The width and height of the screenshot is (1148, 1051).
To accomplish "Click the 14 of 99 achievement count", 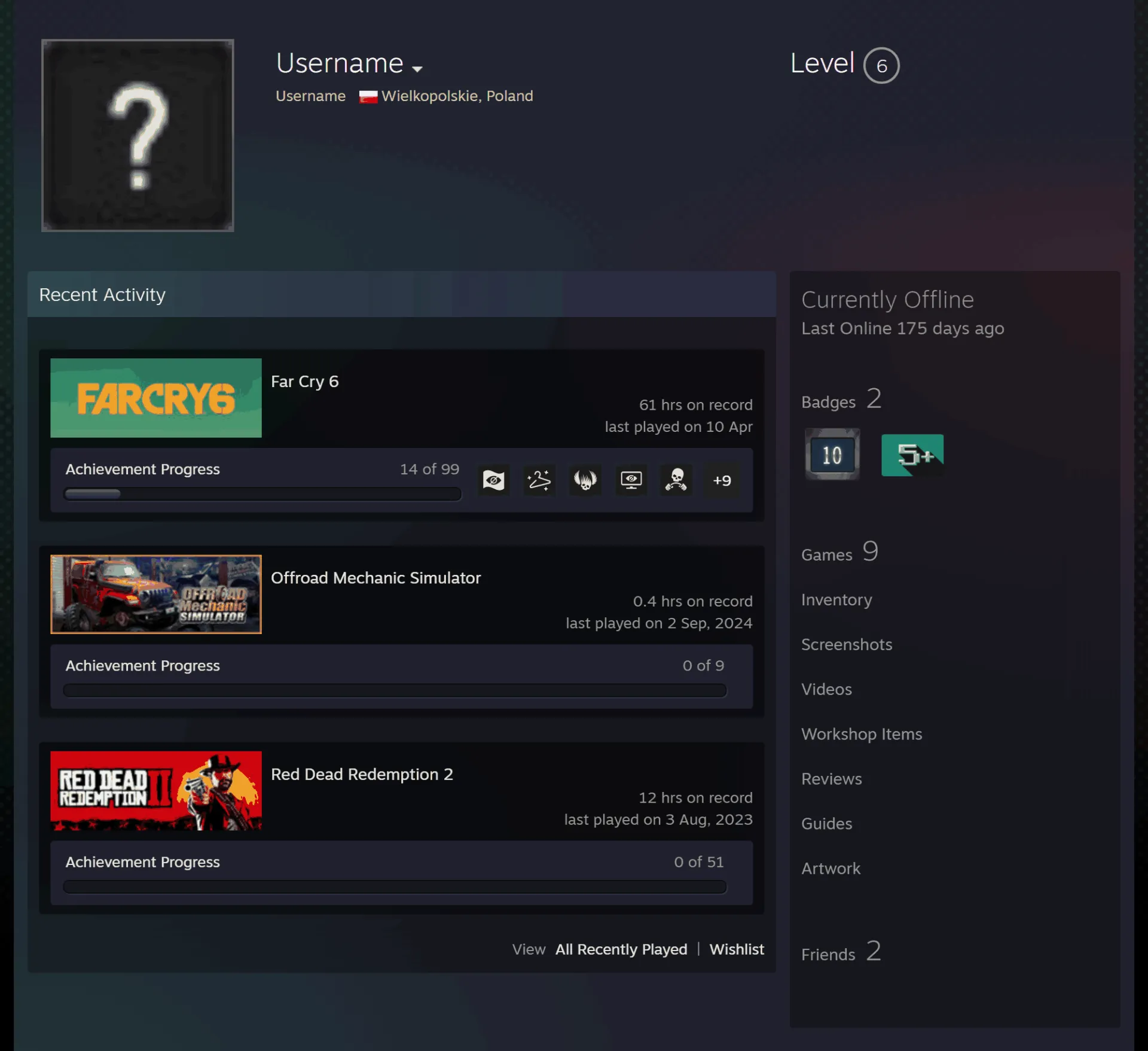I will click(429, 469).
